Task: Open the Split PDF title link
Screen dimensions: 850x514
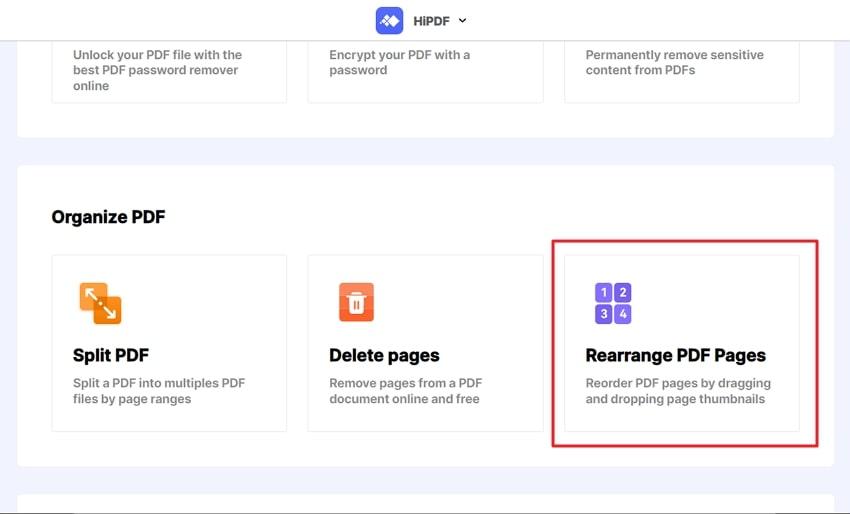Action: (111, 355)
